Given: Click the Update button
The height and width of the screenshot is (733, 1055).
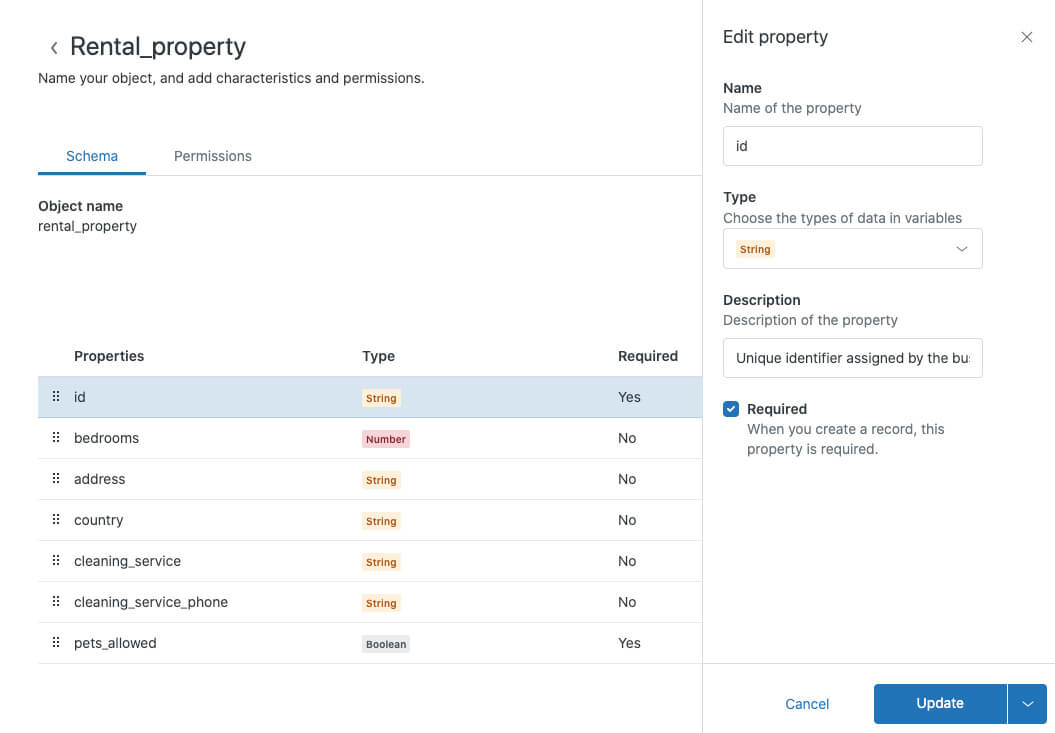Looking at the screenshot, I should pos(940,704).
